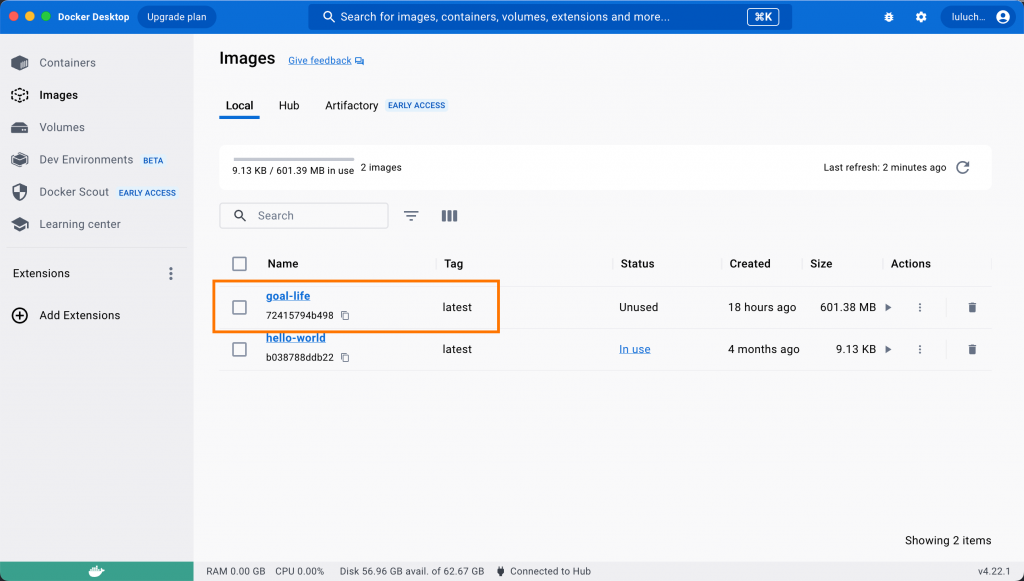Viewport: 1024px width, 581px height.
Task: Click the Volumes drive icon
Action: tap(20, 127)
